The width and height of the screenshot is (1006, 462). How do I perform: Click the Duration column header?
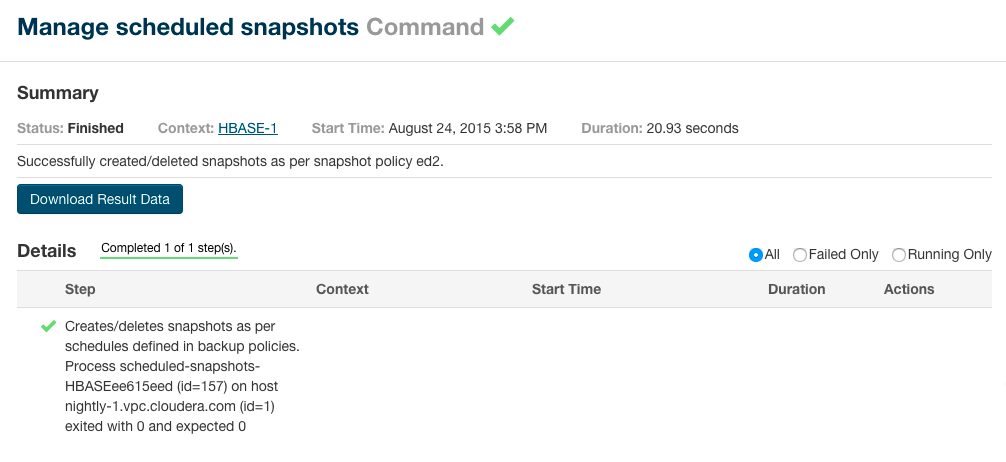[x=796, y=289]
